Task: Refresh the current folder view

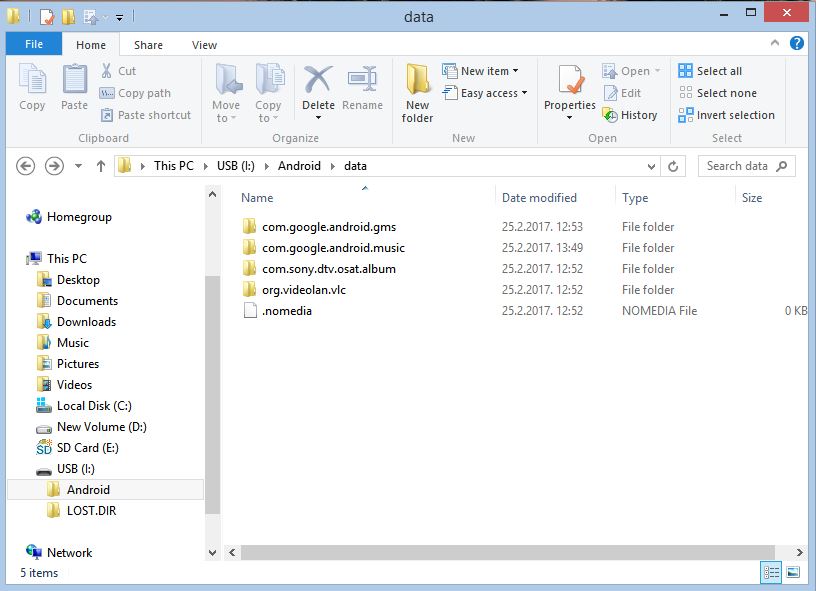Action: coord(674,166)
